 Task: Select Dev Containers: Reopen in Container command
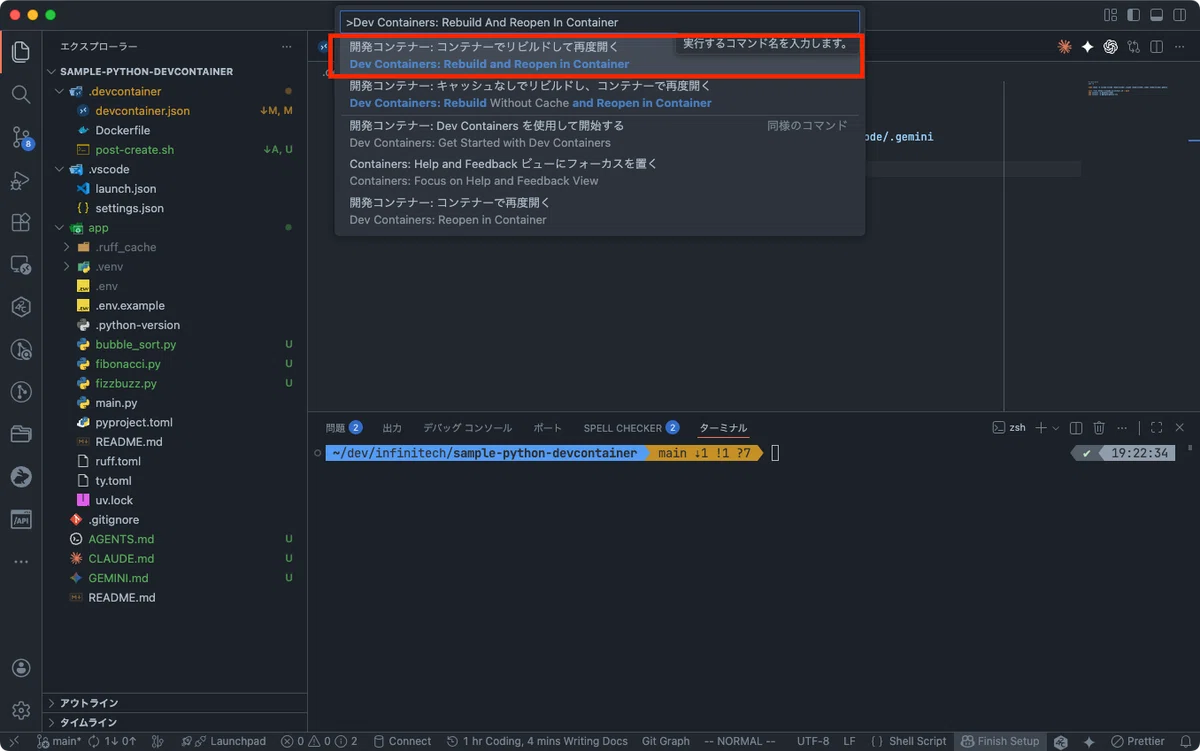599,211
